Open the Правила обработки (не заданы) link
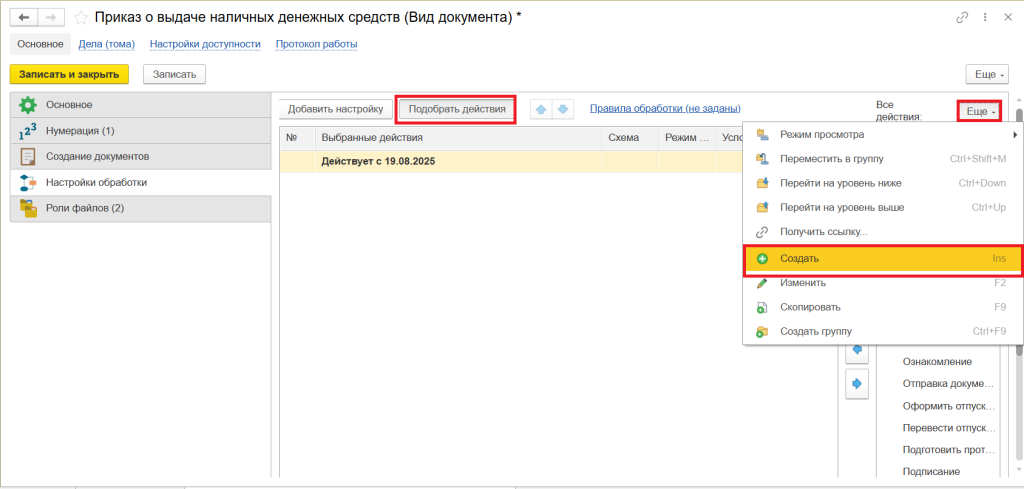The width and height of the screenshot is (1024, 489). 664,109
